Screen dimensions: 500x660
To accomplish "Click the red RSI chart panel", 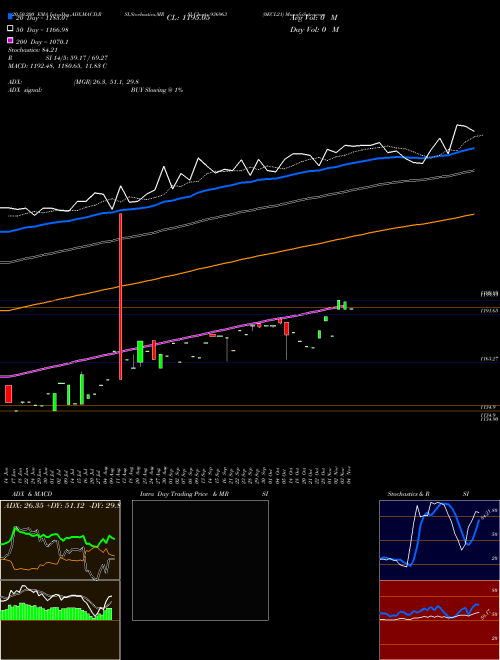I will (439, 620).
